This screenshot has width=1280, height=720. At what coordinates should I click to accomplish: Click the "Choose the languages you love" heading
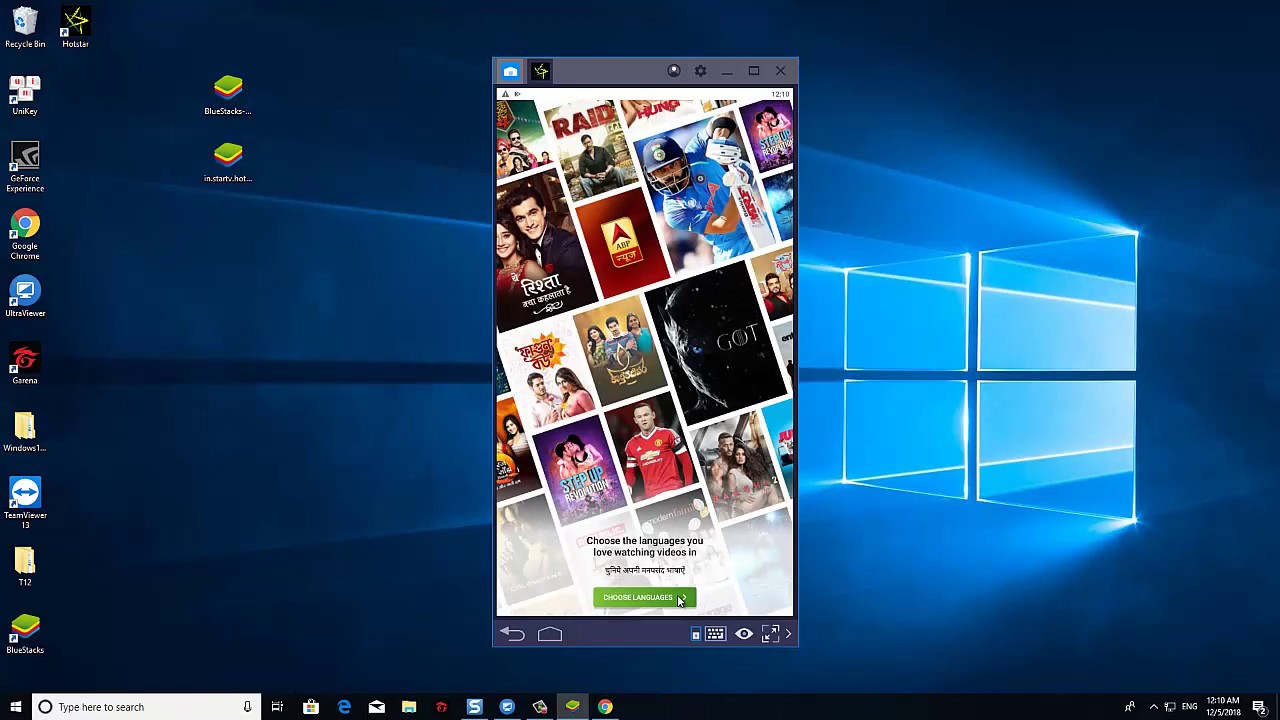pos(645,546)
